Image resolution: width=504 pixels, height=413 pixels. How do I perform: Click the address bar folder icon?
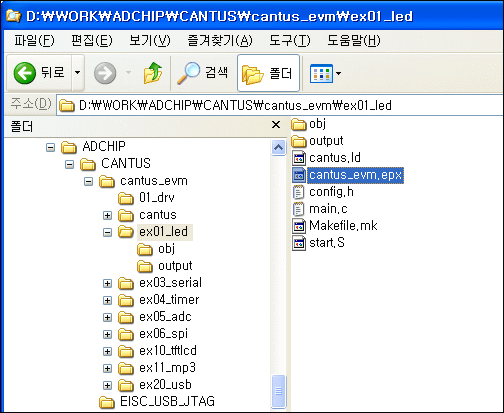pos(66,106)
